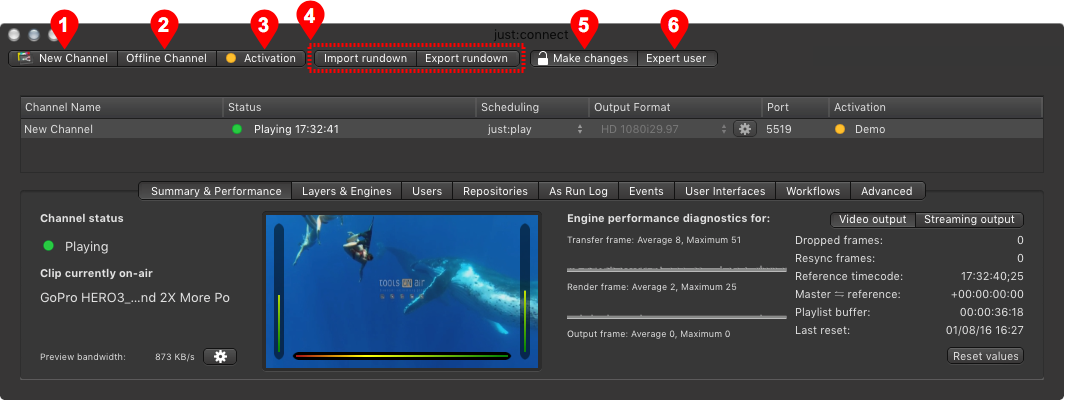Click the left audio level meter
1084x420 pixels.
click(x=279, y=291)
